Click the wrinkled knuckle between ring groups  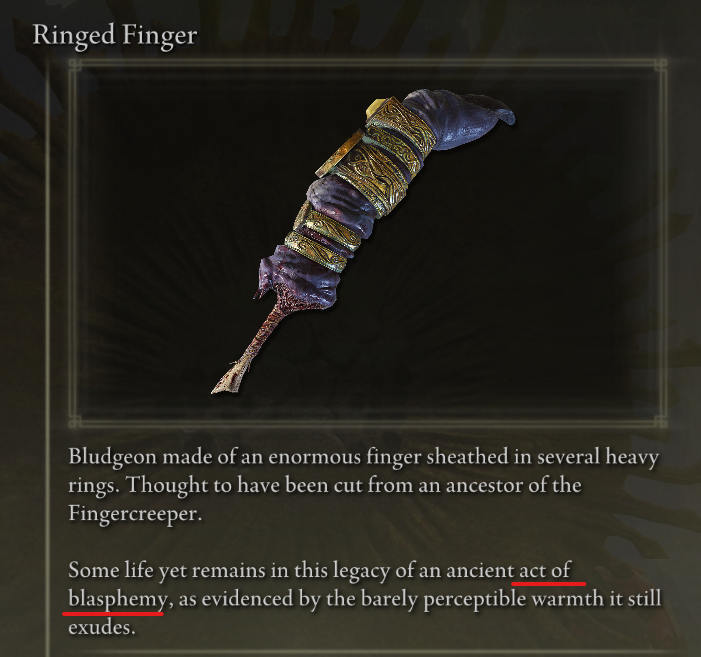pyautogui.click(x=338, y=201)
